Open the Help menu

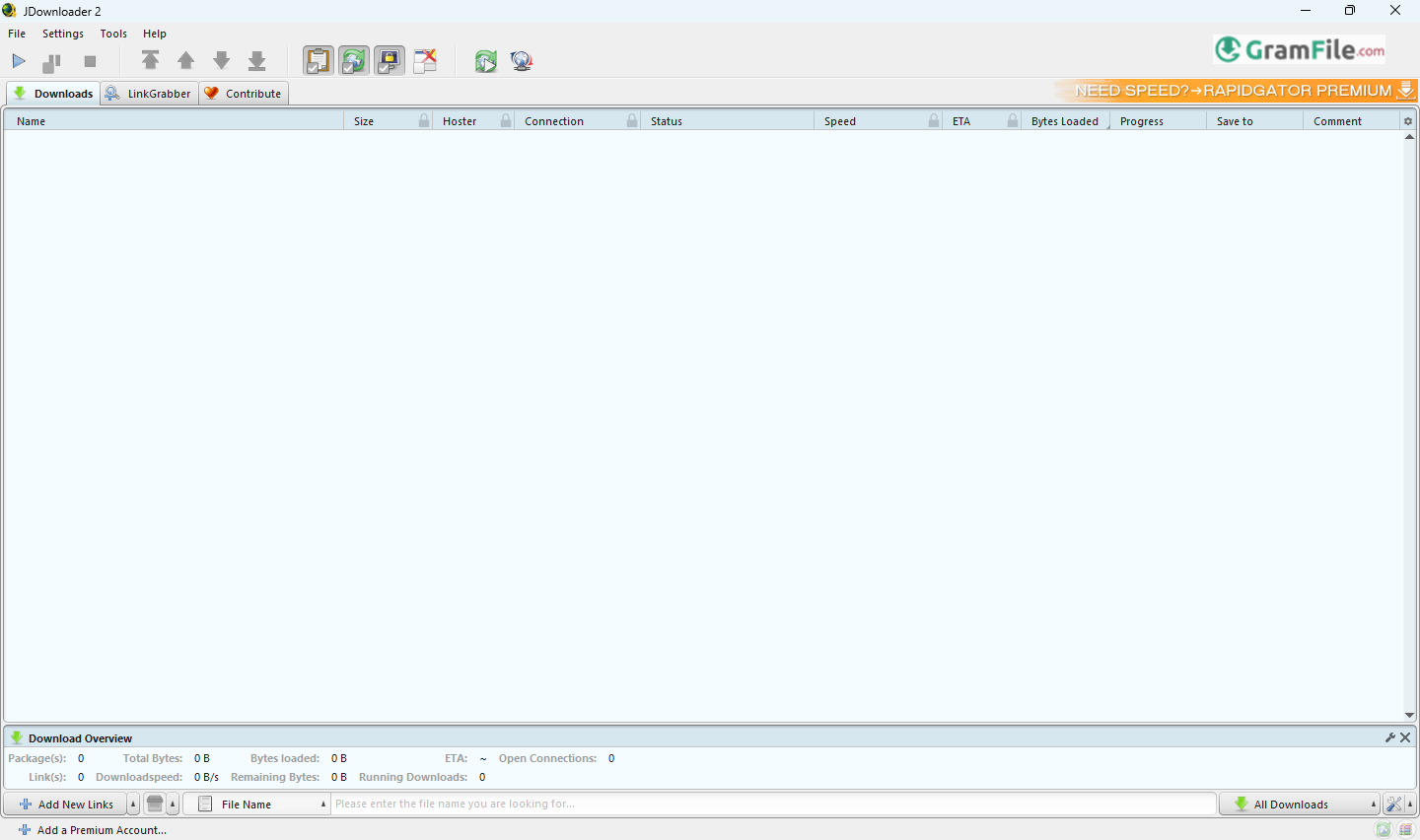(155, 34)
